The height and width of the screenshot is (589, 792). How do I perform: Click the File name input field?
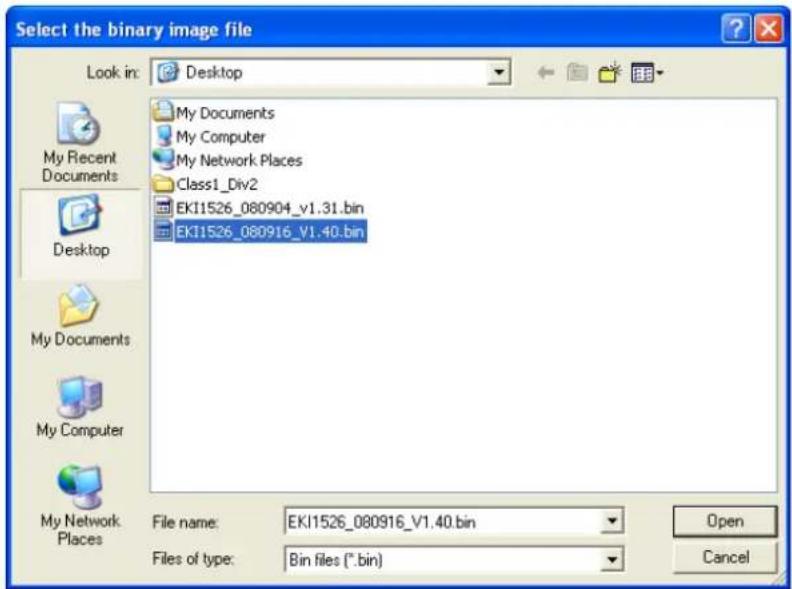pyautogui.click(x=454, y=521)
